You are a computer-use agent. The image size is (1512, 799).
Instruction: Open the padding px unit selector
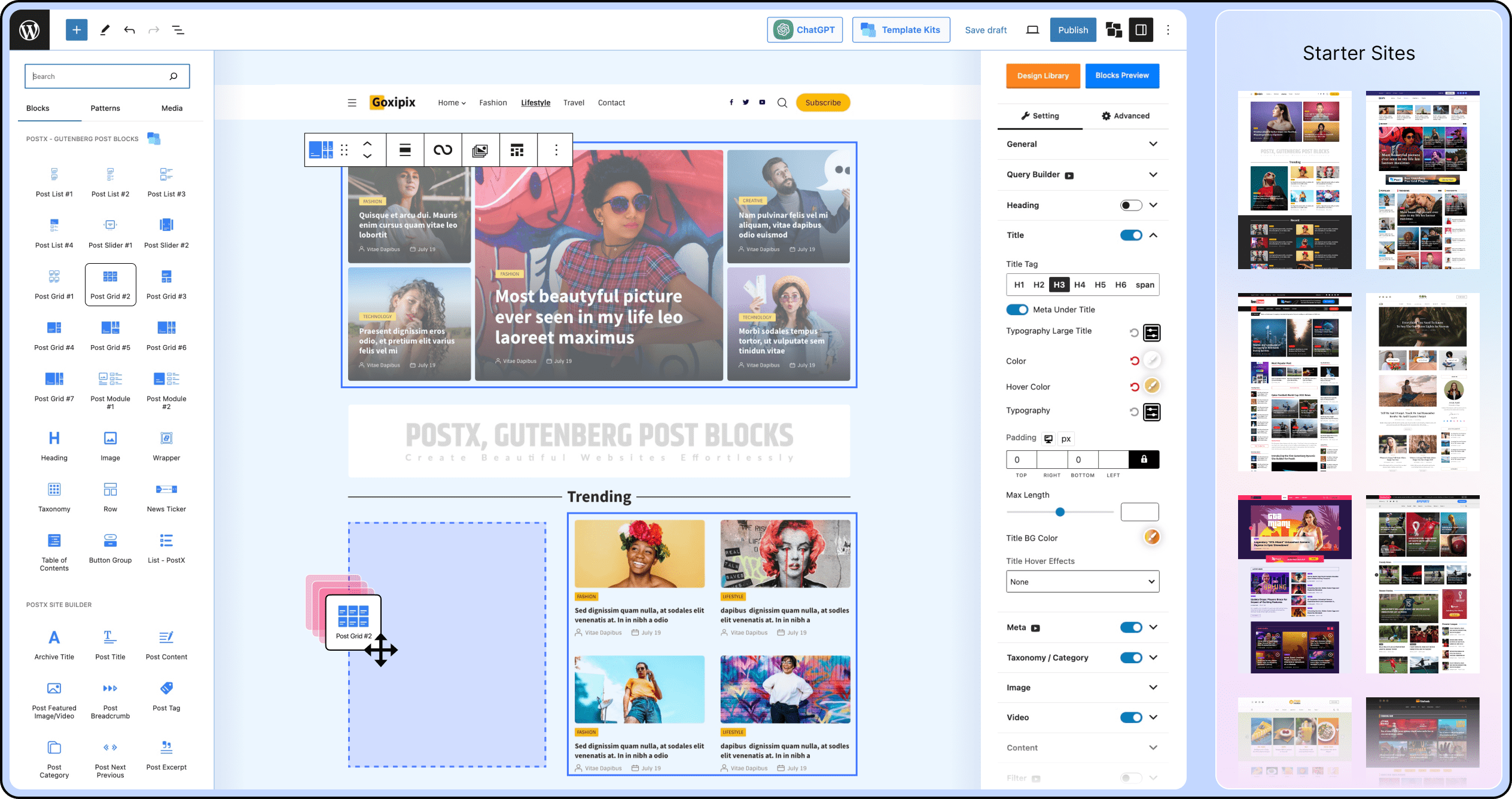click(x=1066, y=439)
